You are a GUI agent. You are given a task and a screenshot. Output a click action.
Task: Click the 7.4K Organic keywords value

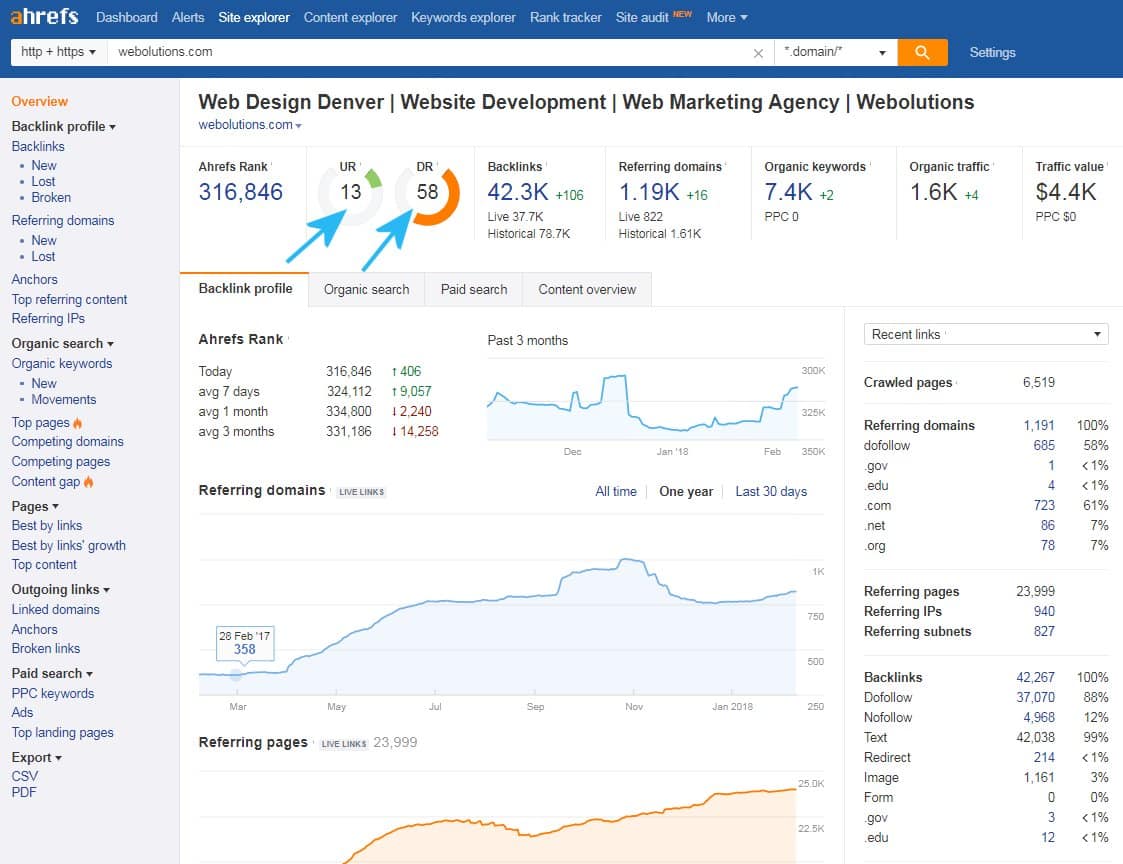(x=789, y=192)
